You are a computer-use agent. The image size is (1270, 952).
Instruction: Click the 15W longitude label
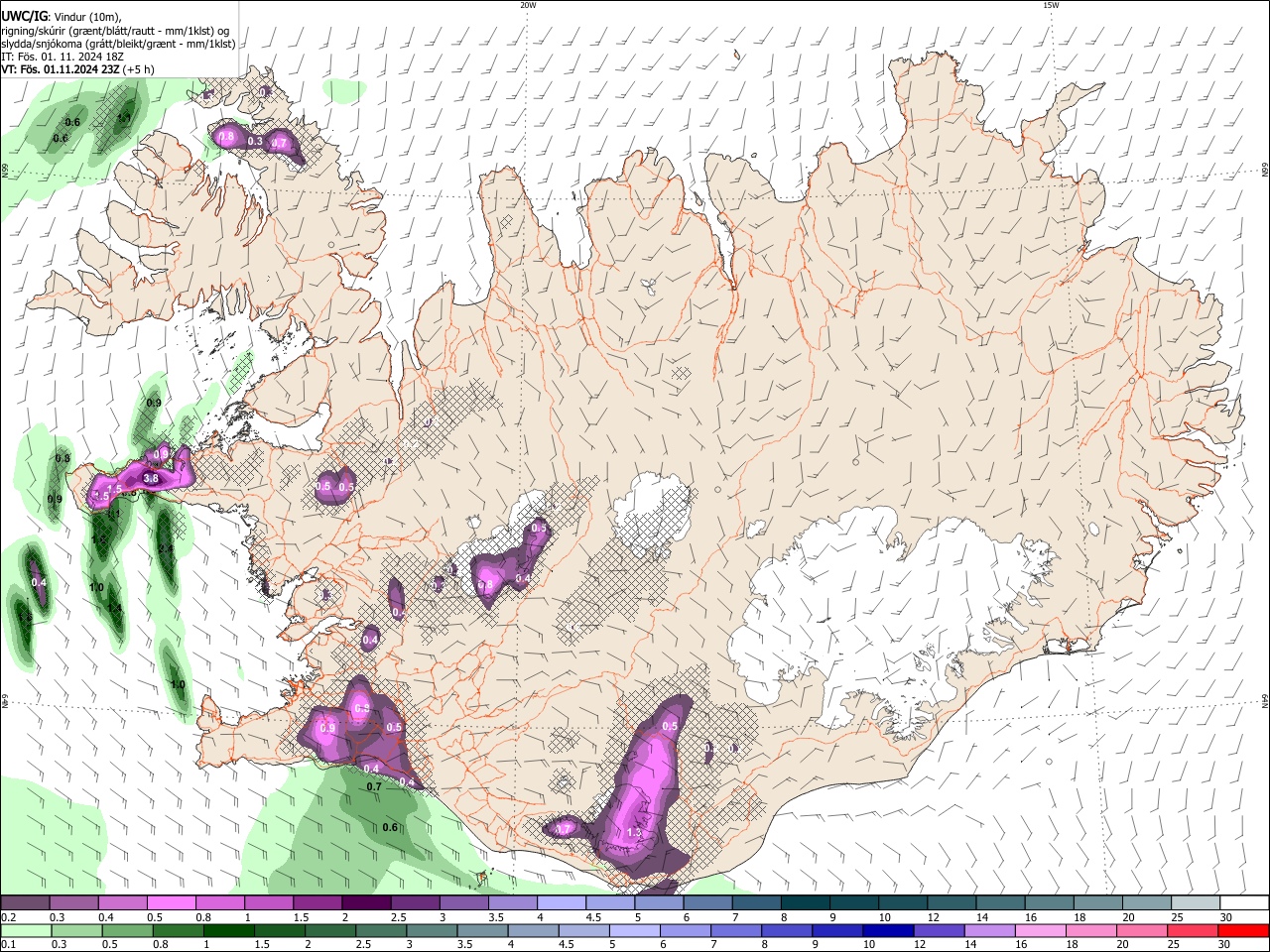[x=1051, y=5]
